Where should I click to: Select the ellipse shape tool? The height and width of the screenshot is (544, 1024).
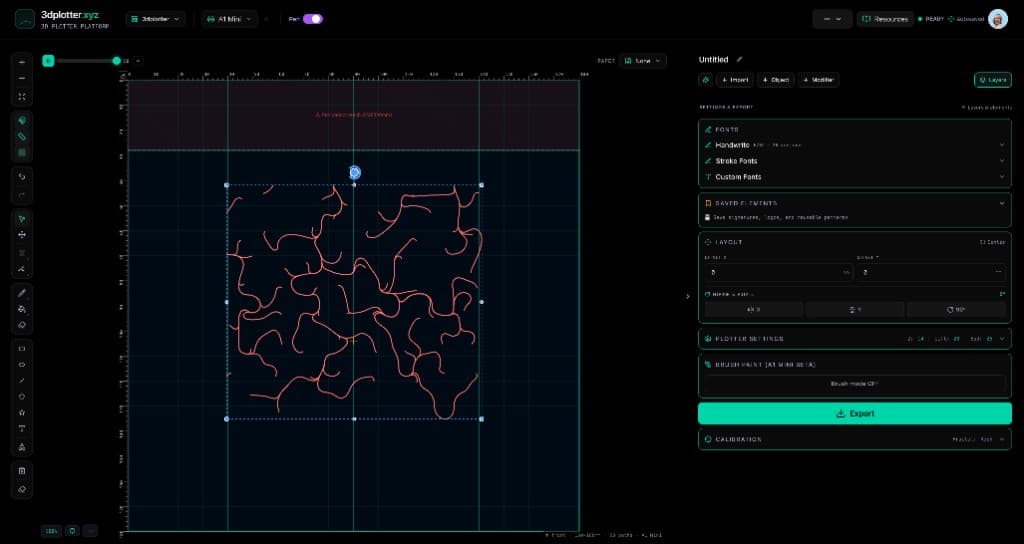click(22, 364)
